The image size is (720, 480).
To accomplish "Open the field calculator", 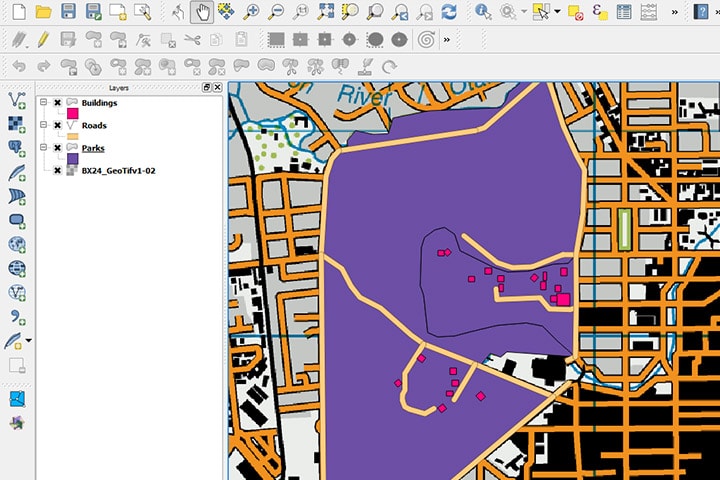I will (x=649, y=12).
